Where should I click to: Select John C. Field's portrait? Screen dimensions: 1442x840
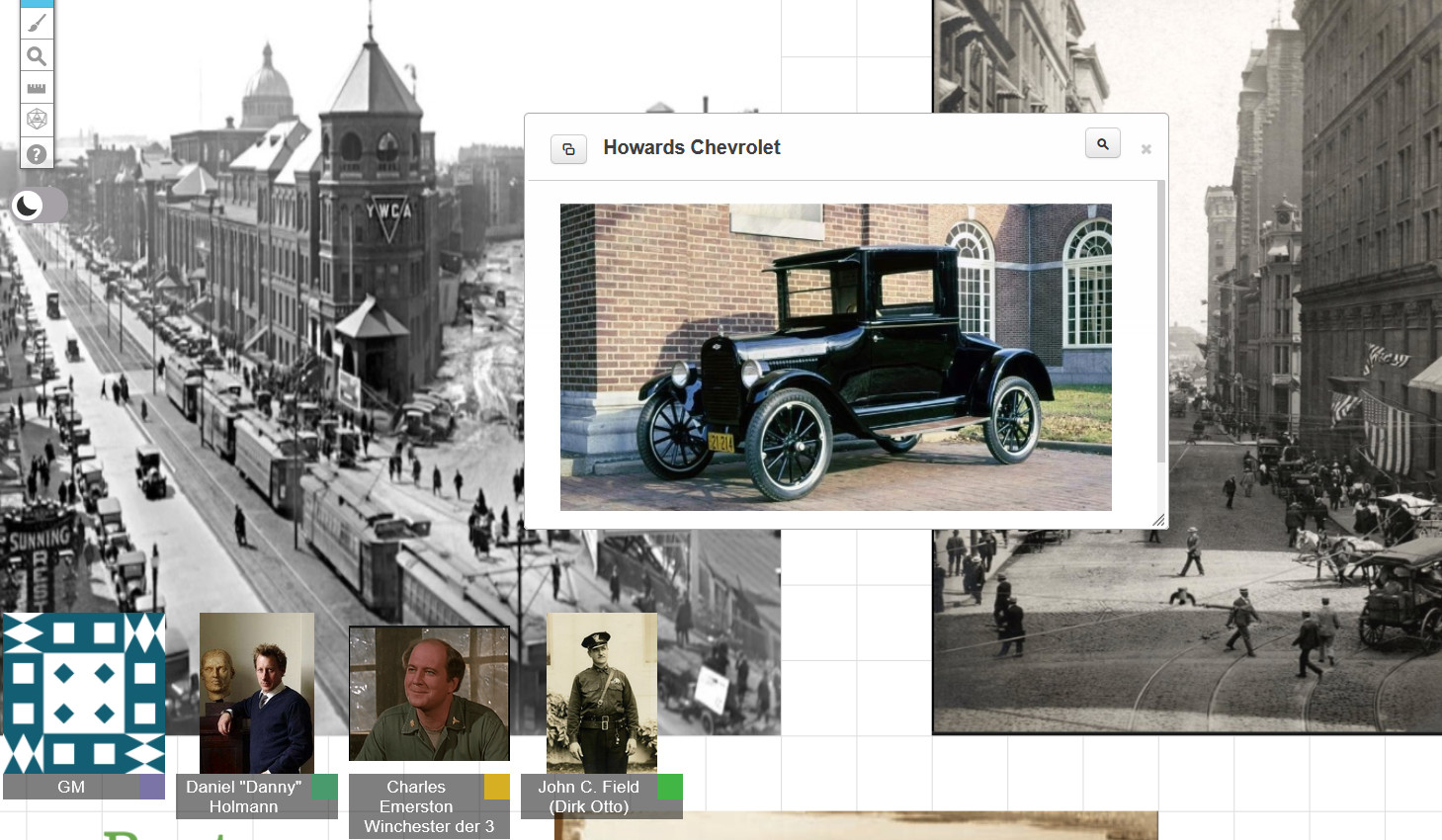[602, 693]
